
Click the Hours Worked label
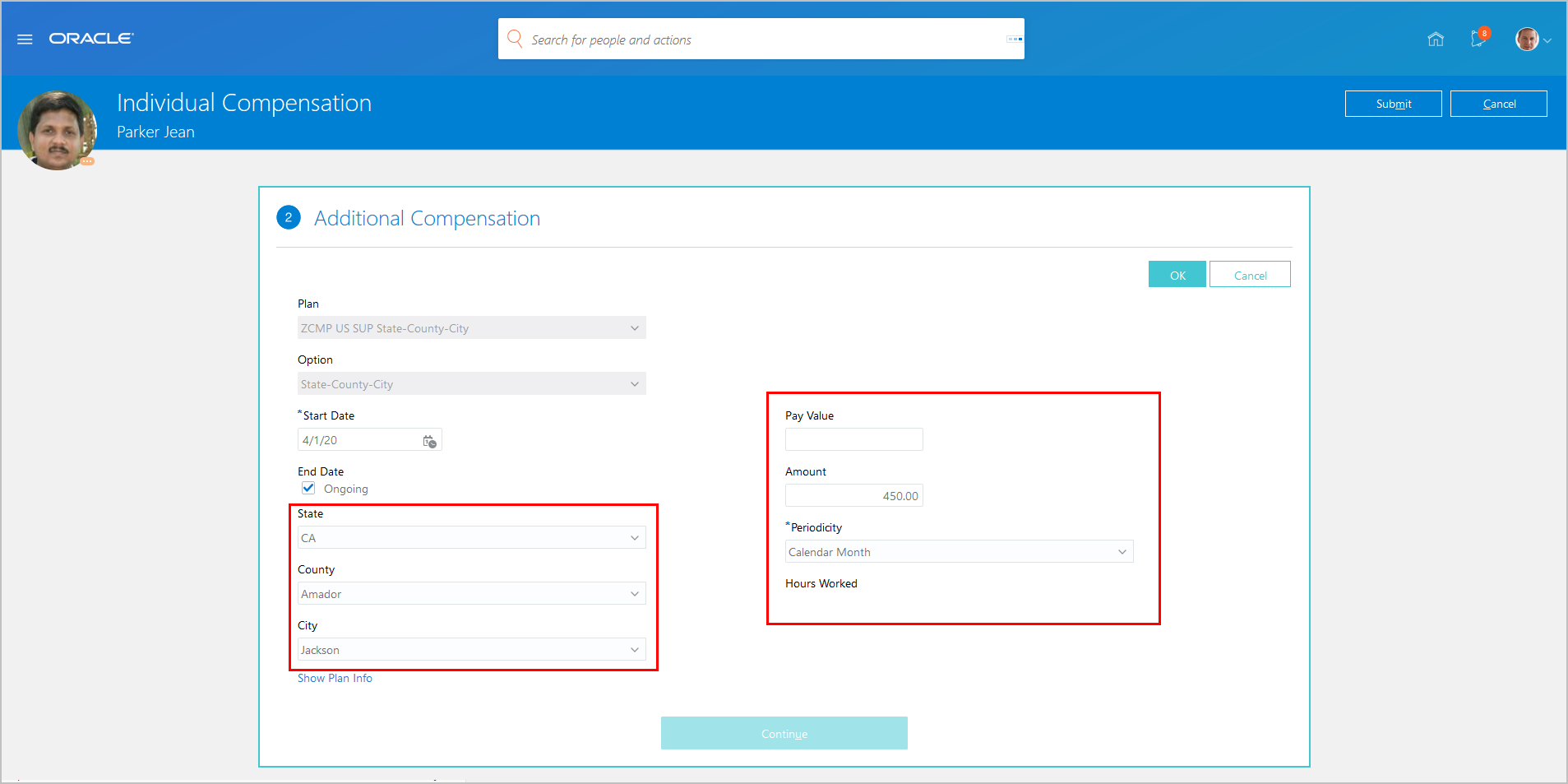(821, 583)
